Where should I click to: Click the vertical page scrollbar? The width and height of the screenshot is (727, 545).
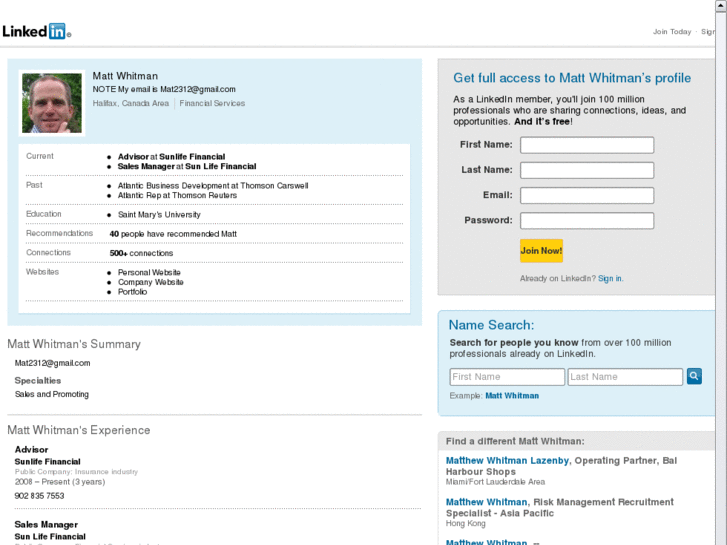tap(721, 272)
